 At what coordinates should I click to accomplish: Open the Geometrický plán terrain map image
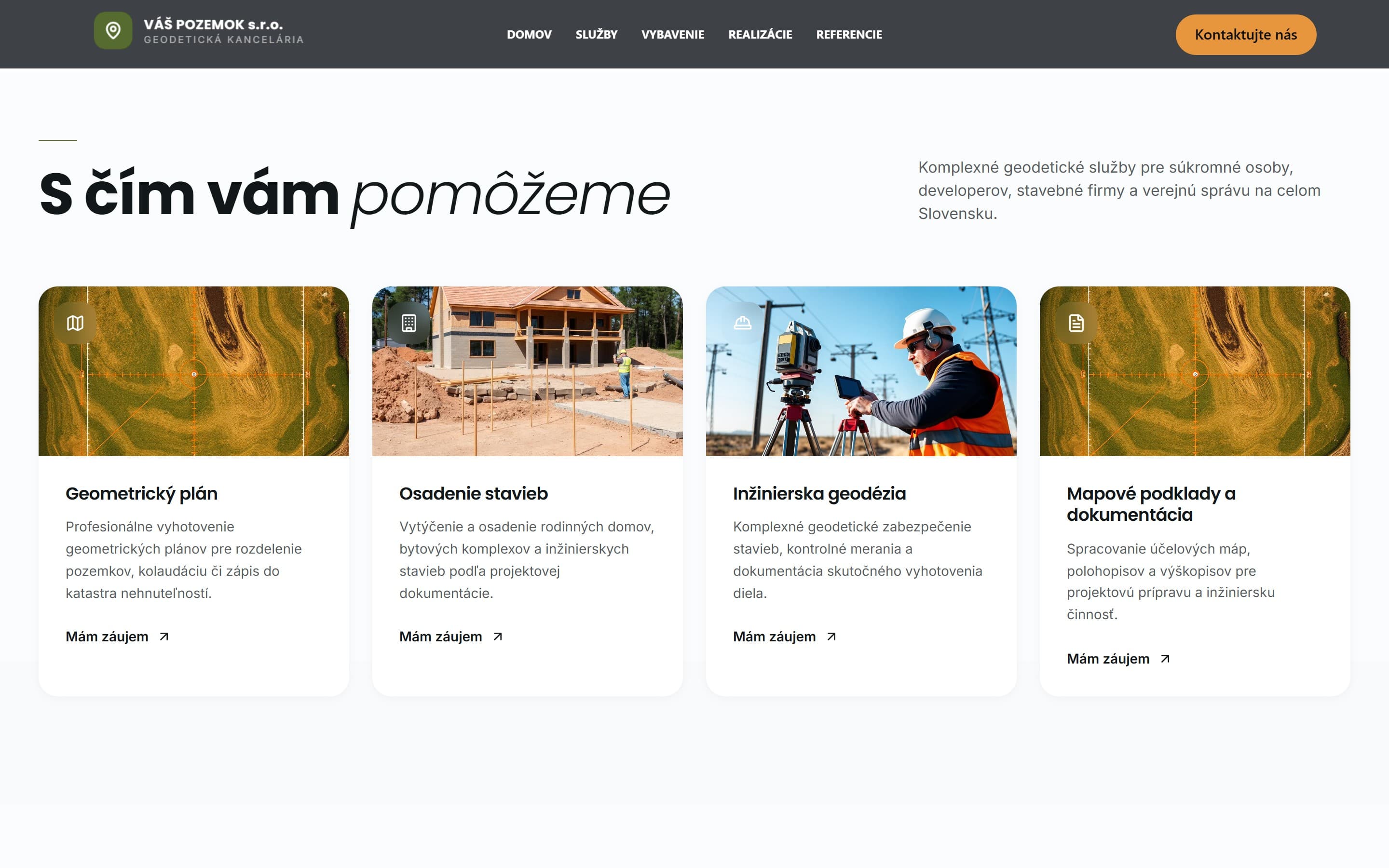tap(193, 371)
